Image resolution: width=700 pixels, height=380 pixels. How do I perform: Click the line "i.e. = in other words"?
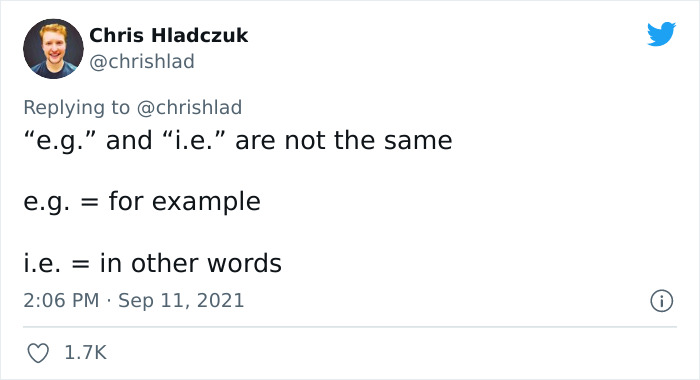pos(152,263)
